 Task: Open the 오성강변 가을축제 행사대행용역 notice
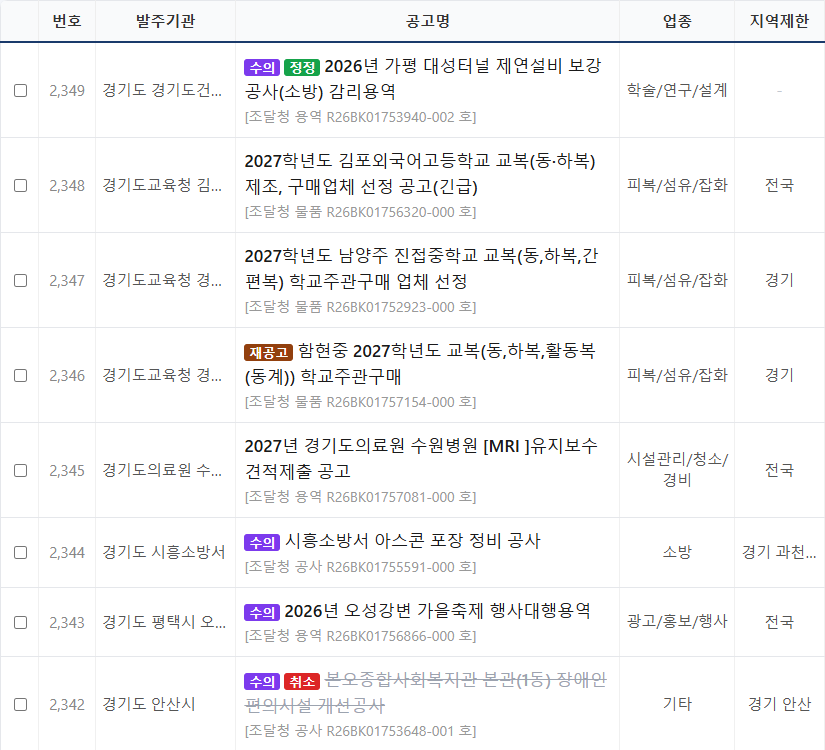pyautogui.click(x=437, y=611)
